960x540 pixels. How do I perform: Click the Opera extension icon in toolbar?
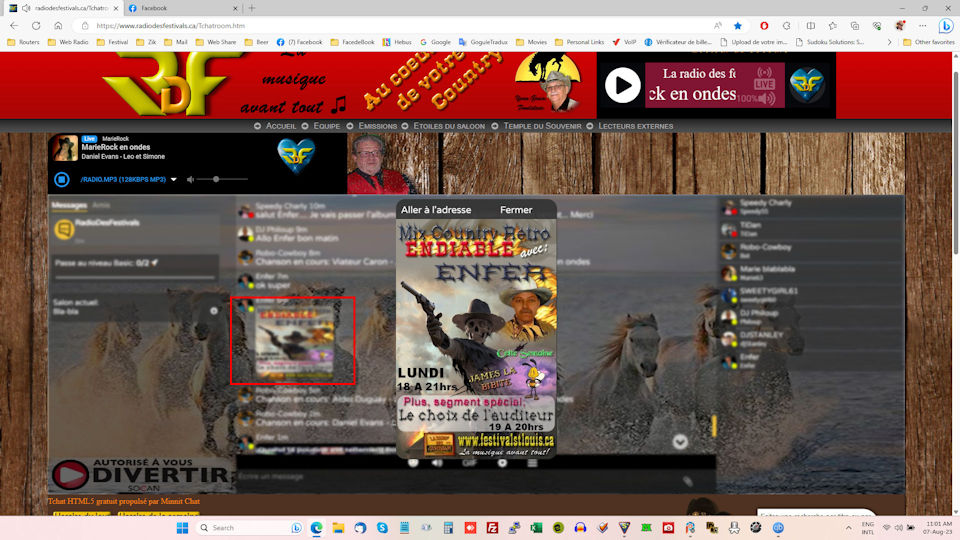764,25
